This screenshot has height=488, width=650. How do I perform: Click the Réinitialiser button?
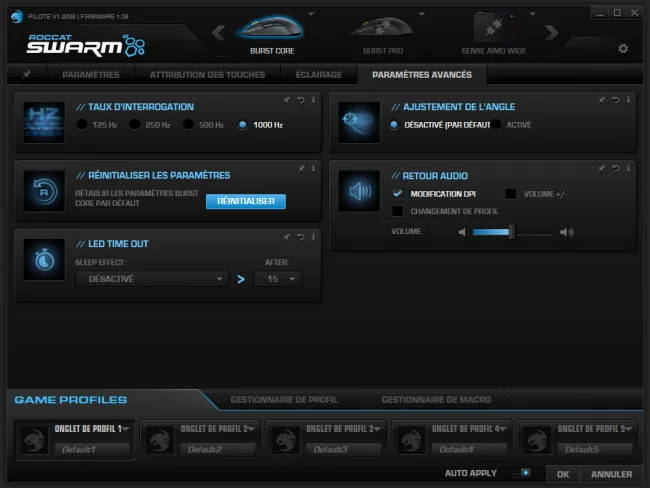point(246,201)
